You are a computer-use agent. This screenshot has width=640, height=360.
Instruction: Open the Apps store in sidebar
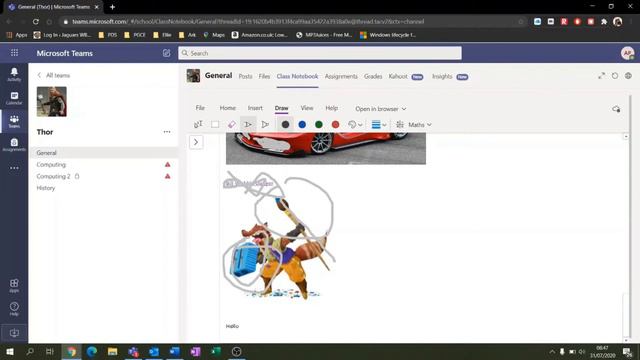pos(14,286)
